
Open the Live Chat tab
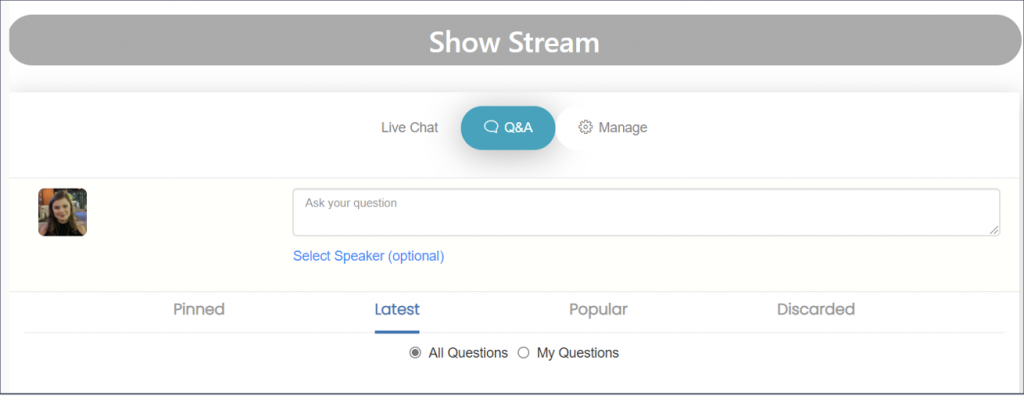[409, 127]
